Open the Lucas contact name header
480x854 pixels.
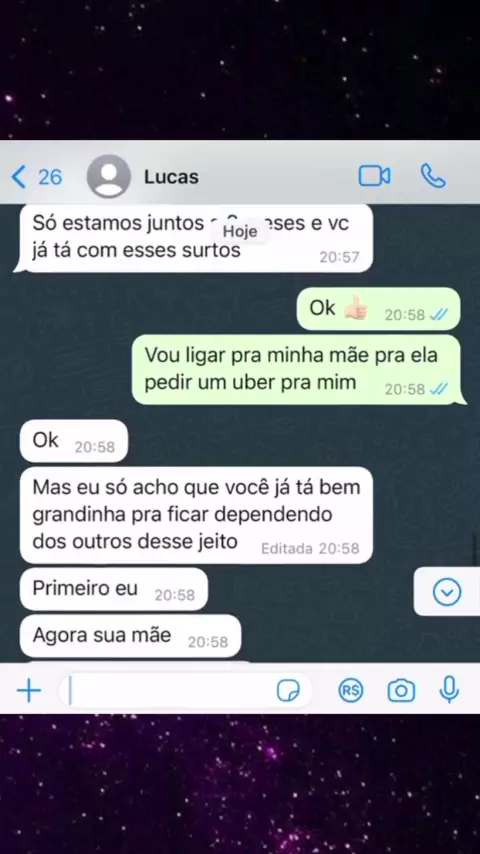coord(171,177)
